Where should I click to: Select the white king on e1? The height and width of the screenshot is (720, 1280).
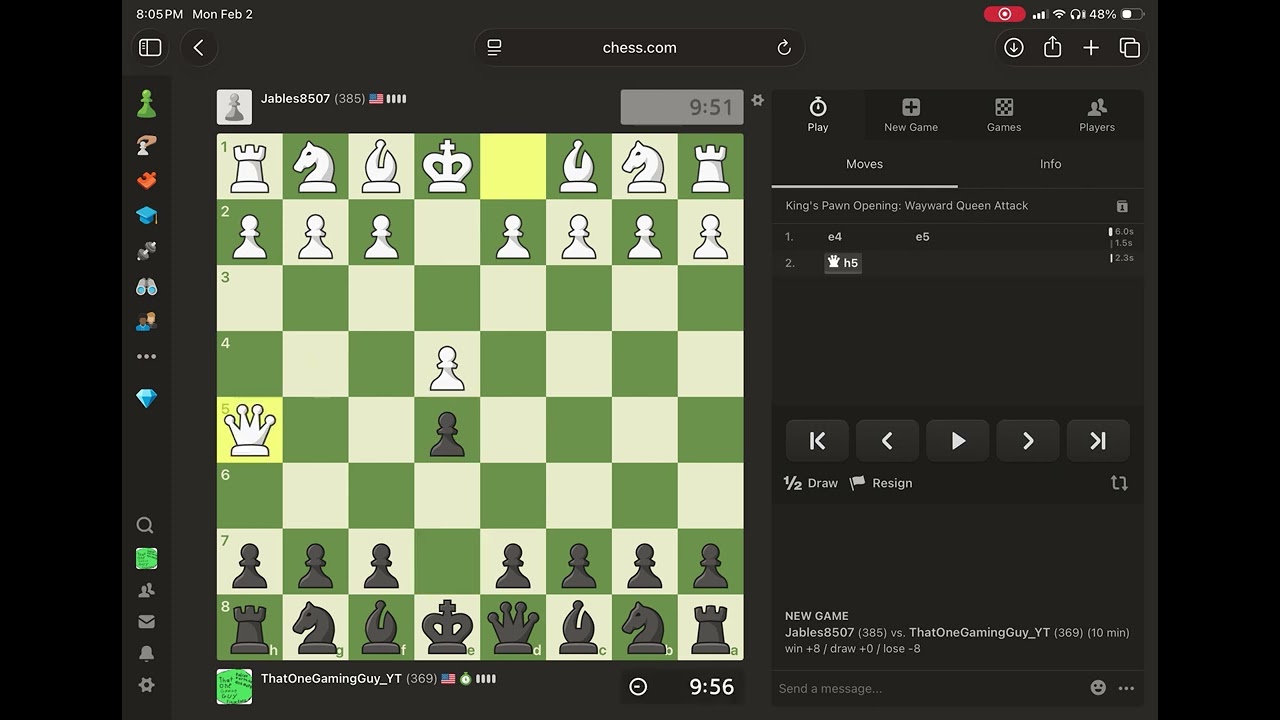click(x=447, y=166)
